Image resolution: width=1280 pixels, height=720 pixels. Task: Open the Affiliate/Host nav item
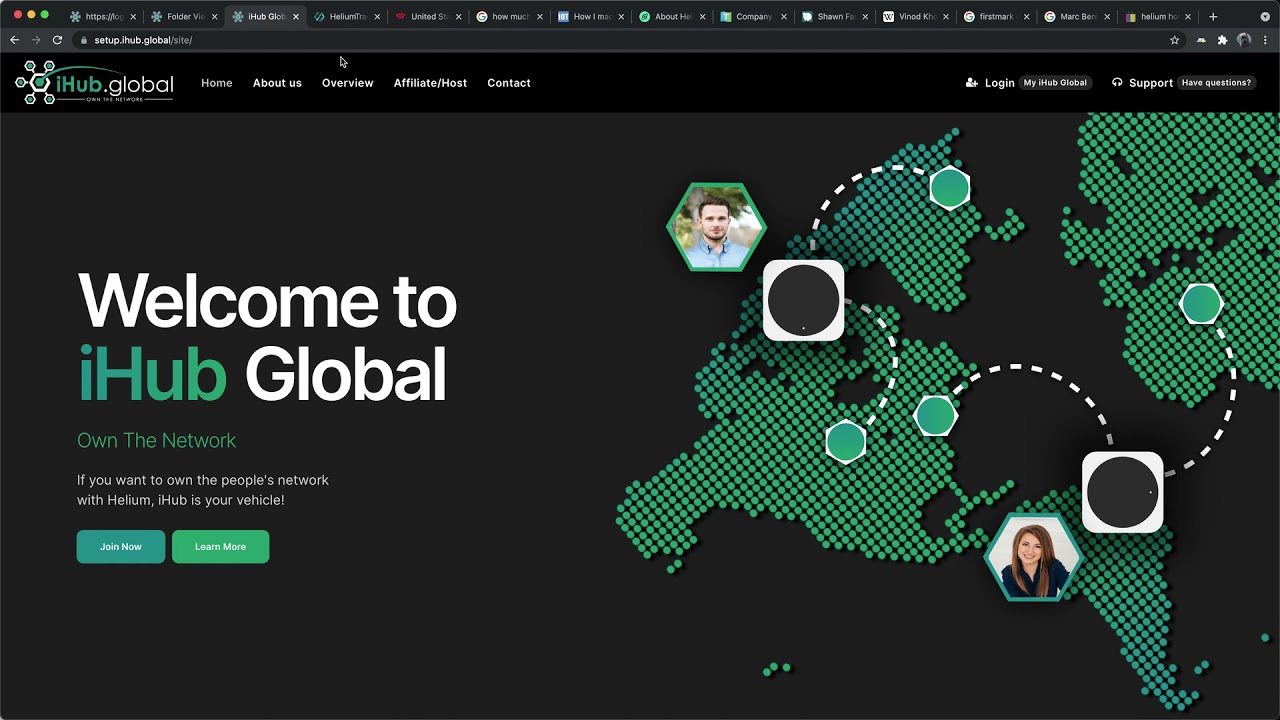pos(430,83)
